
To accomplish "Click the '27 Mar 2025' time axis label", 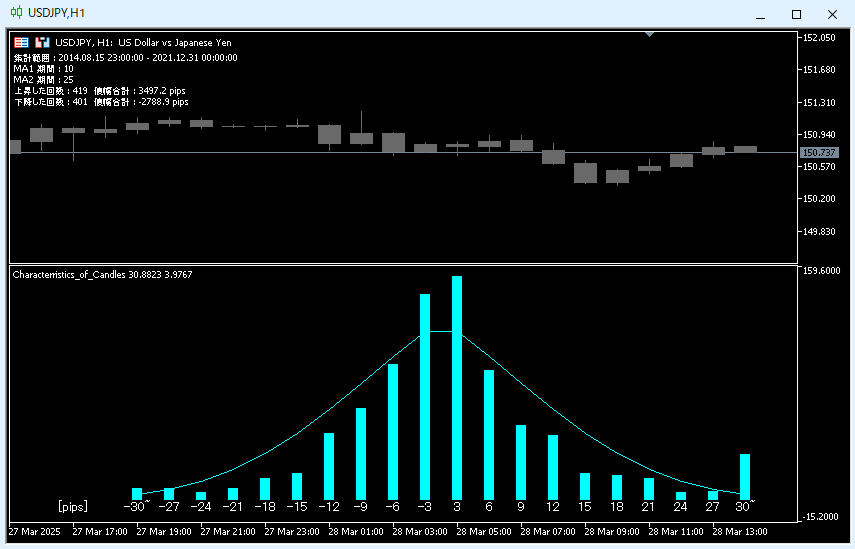I will [34, 532].
